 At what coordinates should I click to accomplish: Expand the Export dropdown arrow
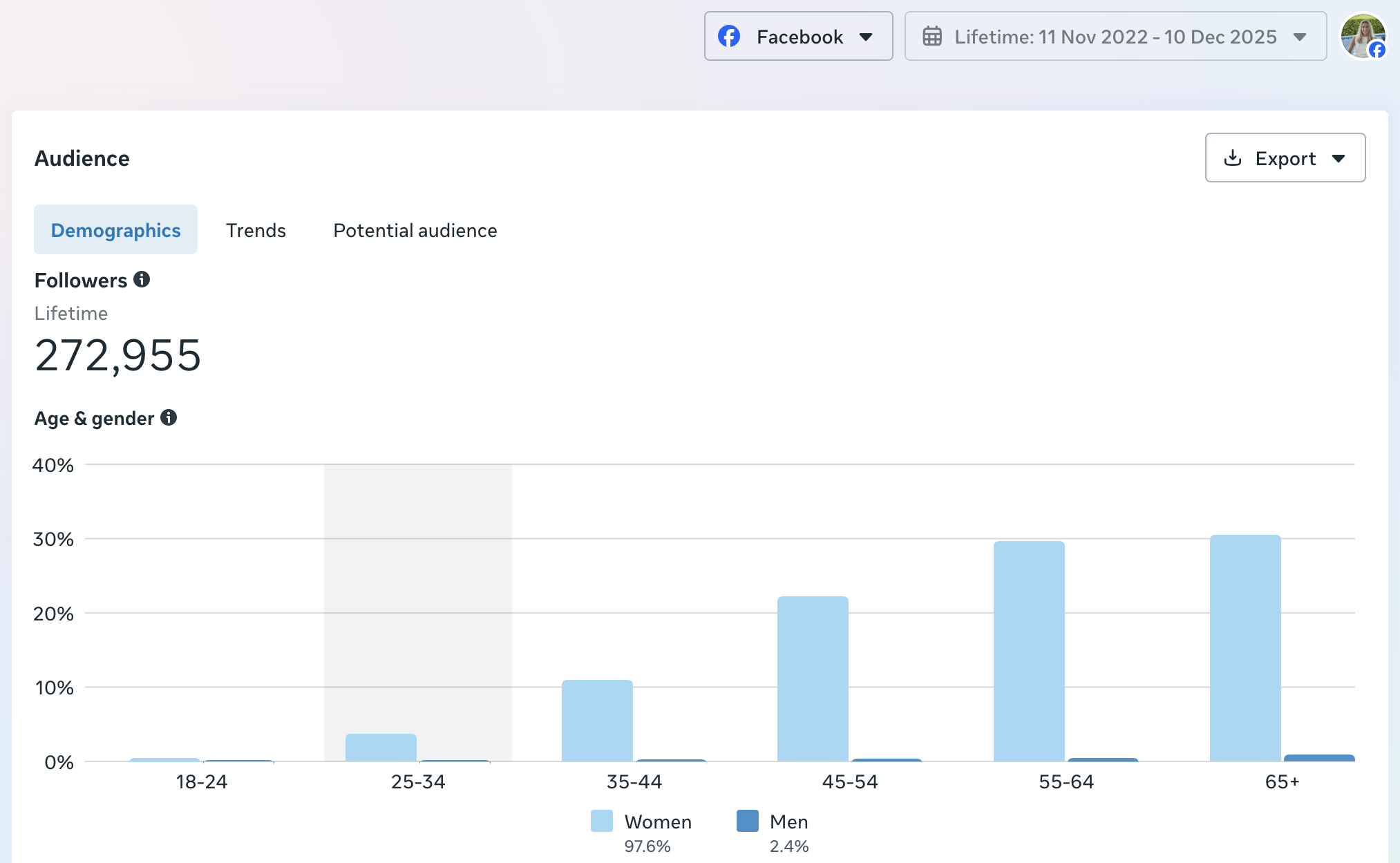point(1338,158)
